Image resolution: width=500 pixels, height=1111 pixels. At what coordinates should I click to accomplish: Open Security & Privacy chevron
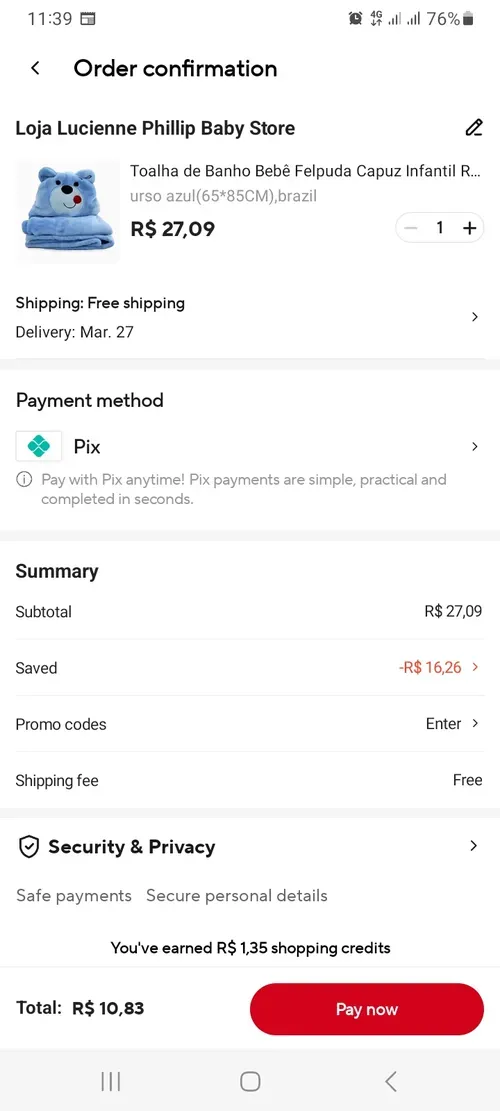(x=474, y=845)
